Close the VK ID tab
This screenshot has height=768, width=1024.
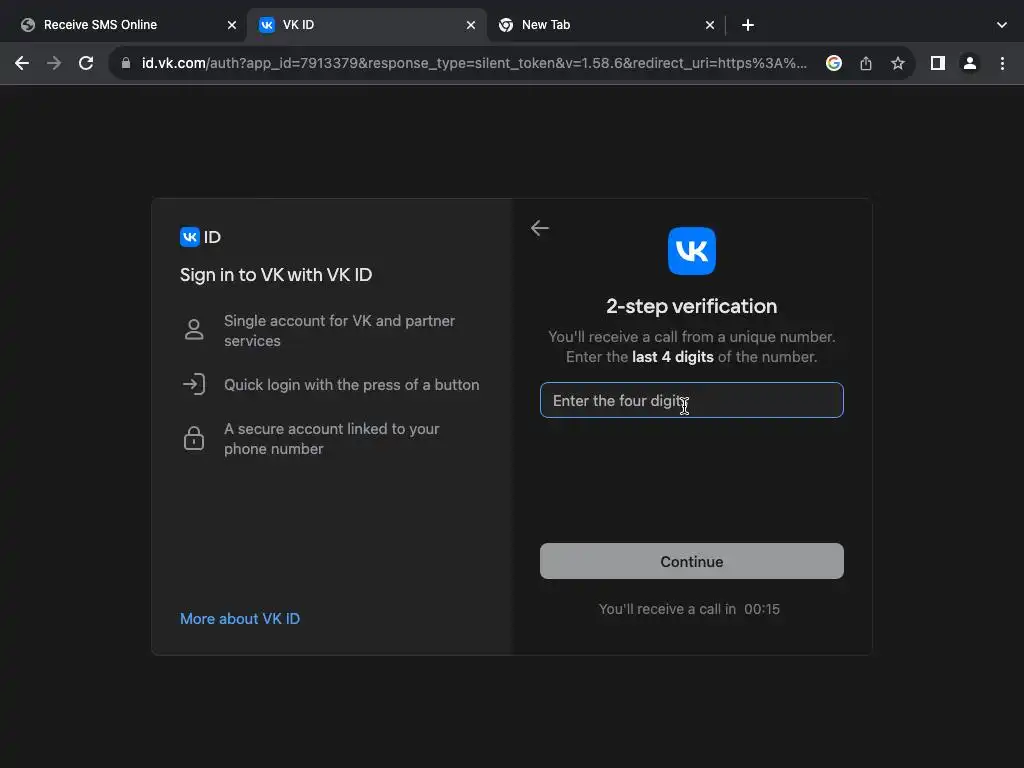[x=471, y=25]
